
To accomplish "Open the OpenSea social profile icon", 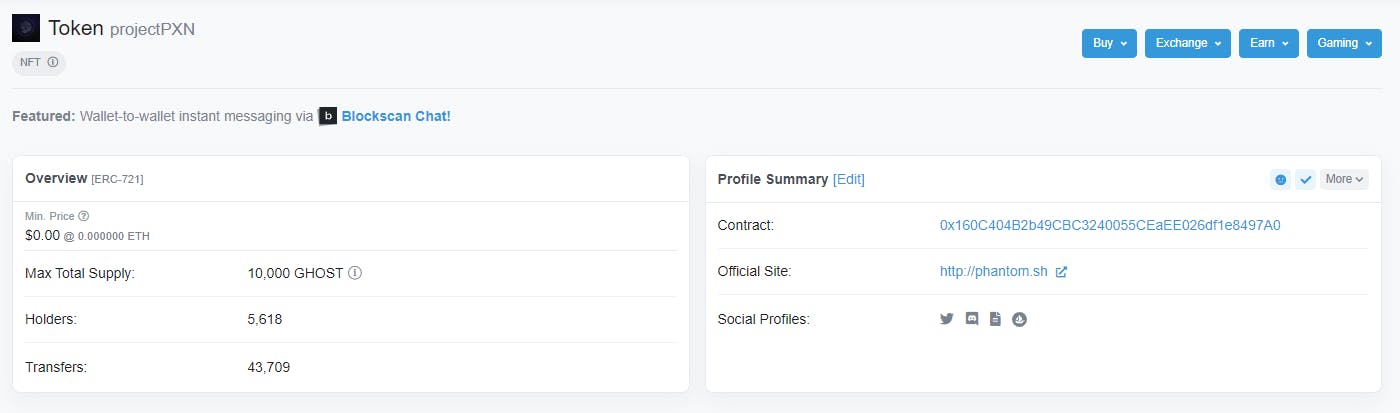I will [x=1020, y=319].
